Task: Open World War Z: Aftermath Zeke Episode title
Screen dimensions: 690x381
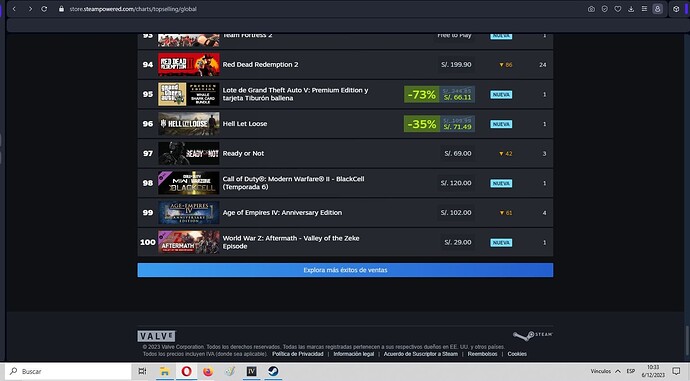Action: click(291, 242)
